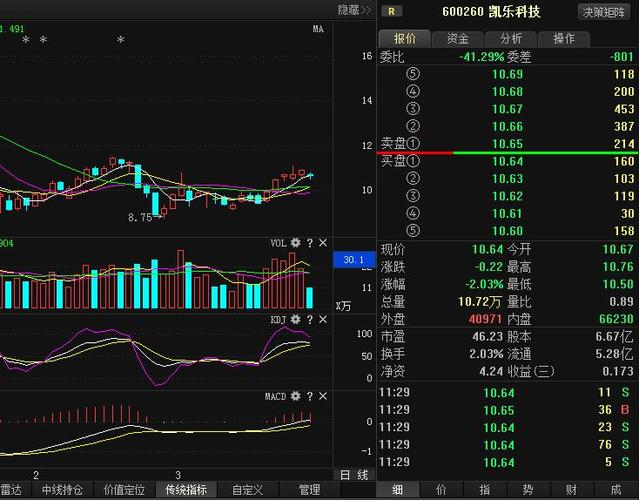Click stock title 600260 凯乐科技
The height and width of the screenshot is (500, 639).
(x=491, y=12)
